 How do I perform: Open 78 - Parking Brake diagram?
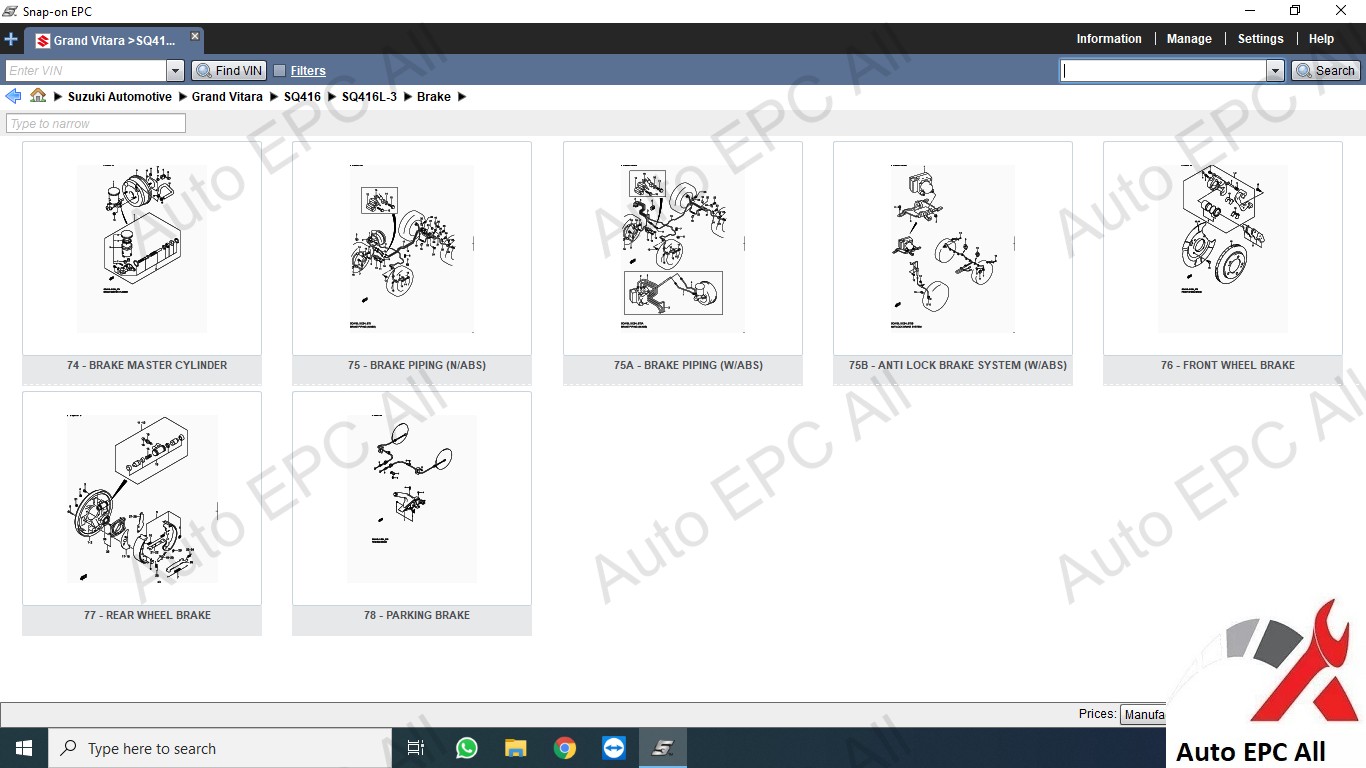coord(412,512)
